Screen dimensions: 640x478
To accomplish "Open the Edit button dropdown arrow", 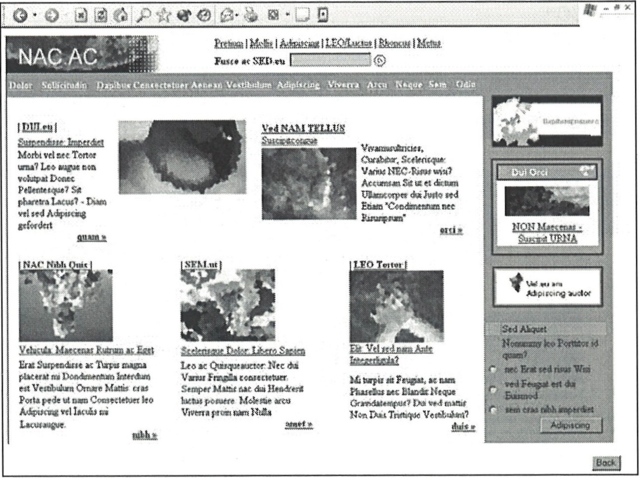I will tap(287, 16).
